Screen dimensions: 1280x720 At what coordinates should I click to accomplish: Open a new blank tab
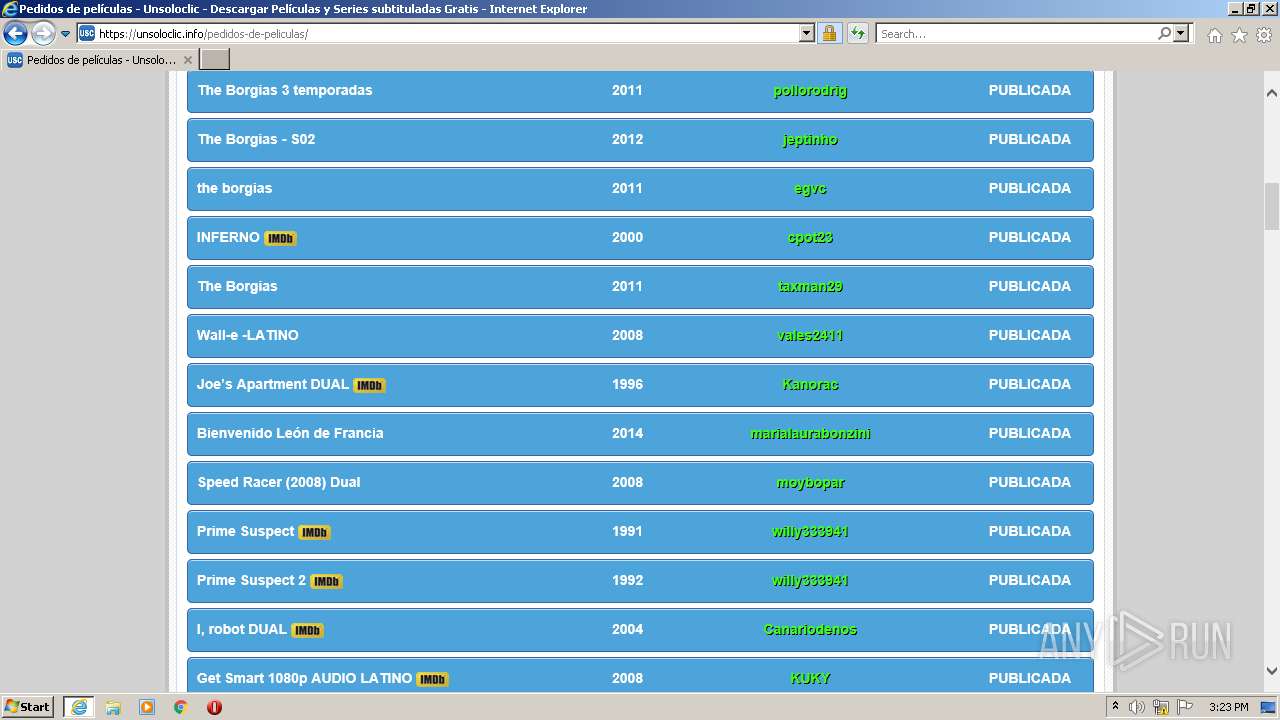215,60
